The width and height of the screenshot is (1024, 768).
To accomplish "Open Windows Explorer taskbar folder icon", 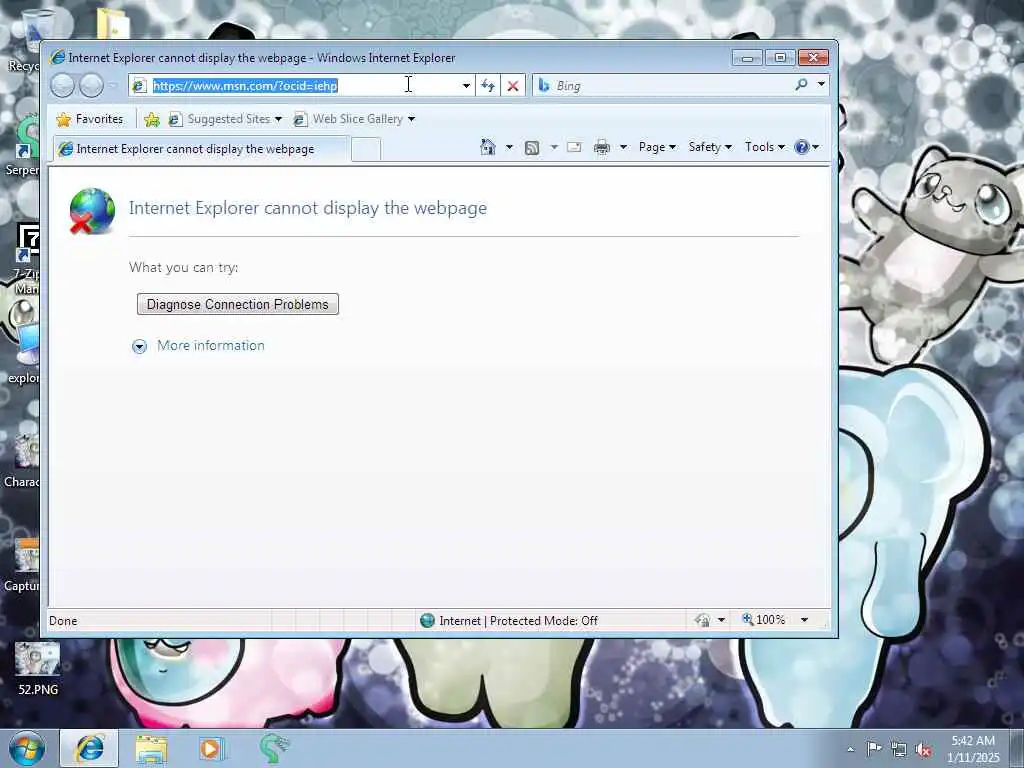I will click(x=151, y=749).
